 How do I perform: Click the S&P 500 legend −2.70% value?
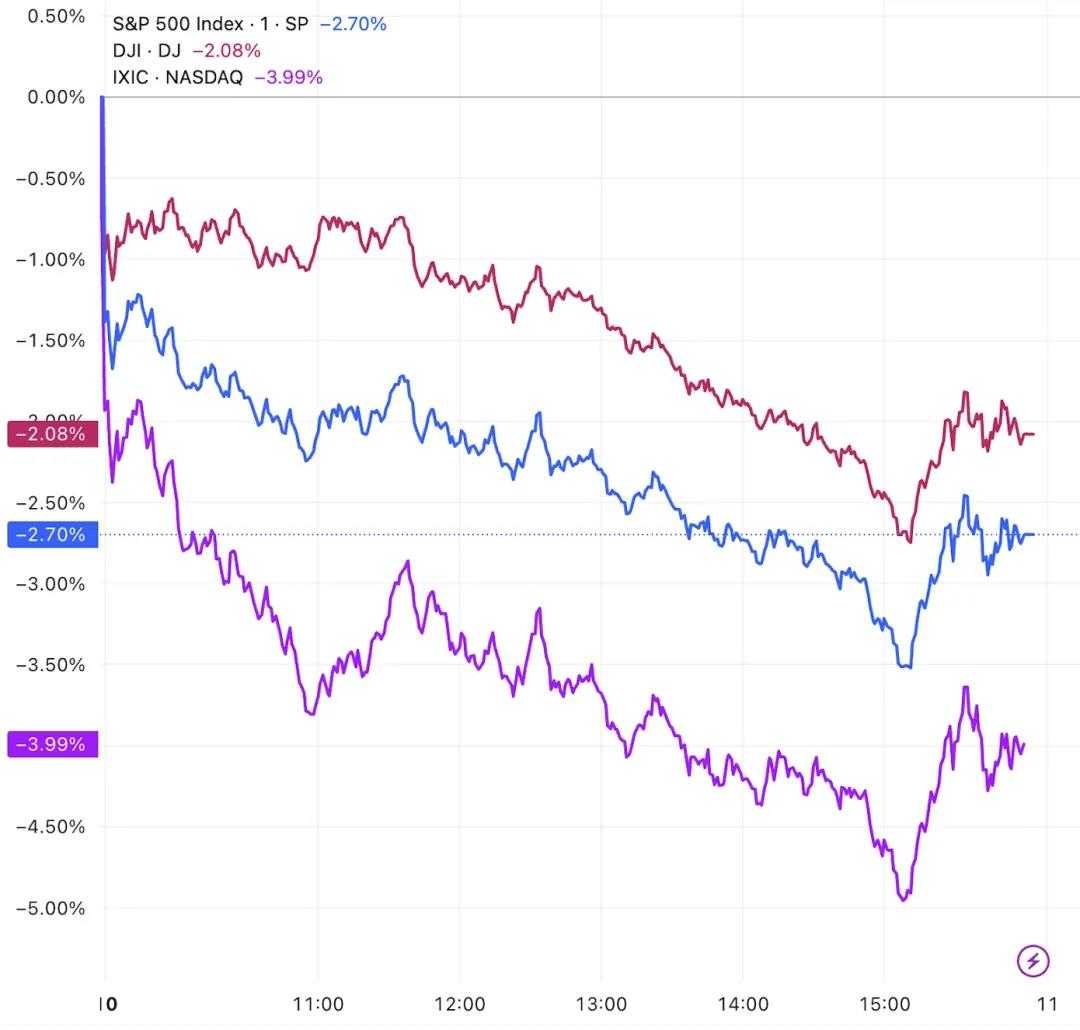coord(352,23)
